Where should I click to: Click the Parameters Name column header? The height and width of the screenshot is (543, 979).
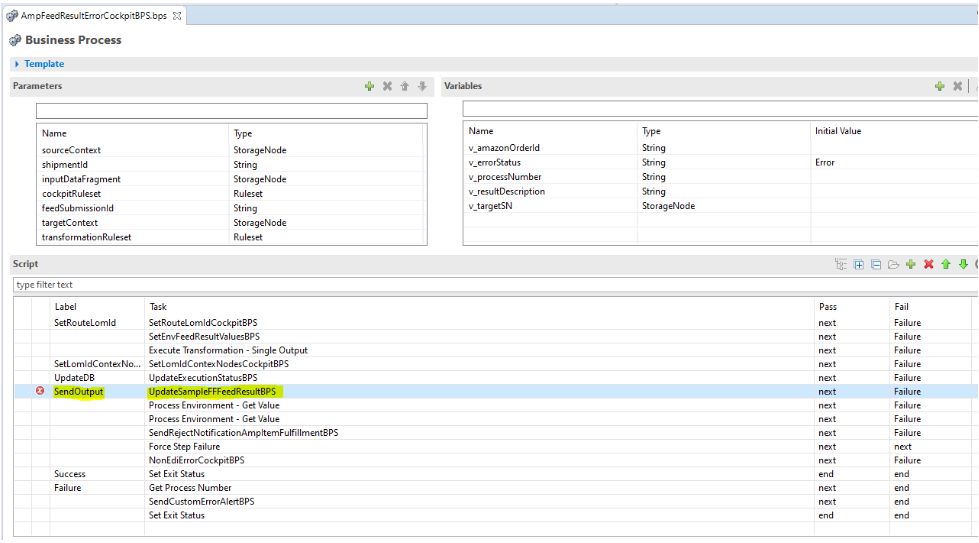tap(54, 134)
